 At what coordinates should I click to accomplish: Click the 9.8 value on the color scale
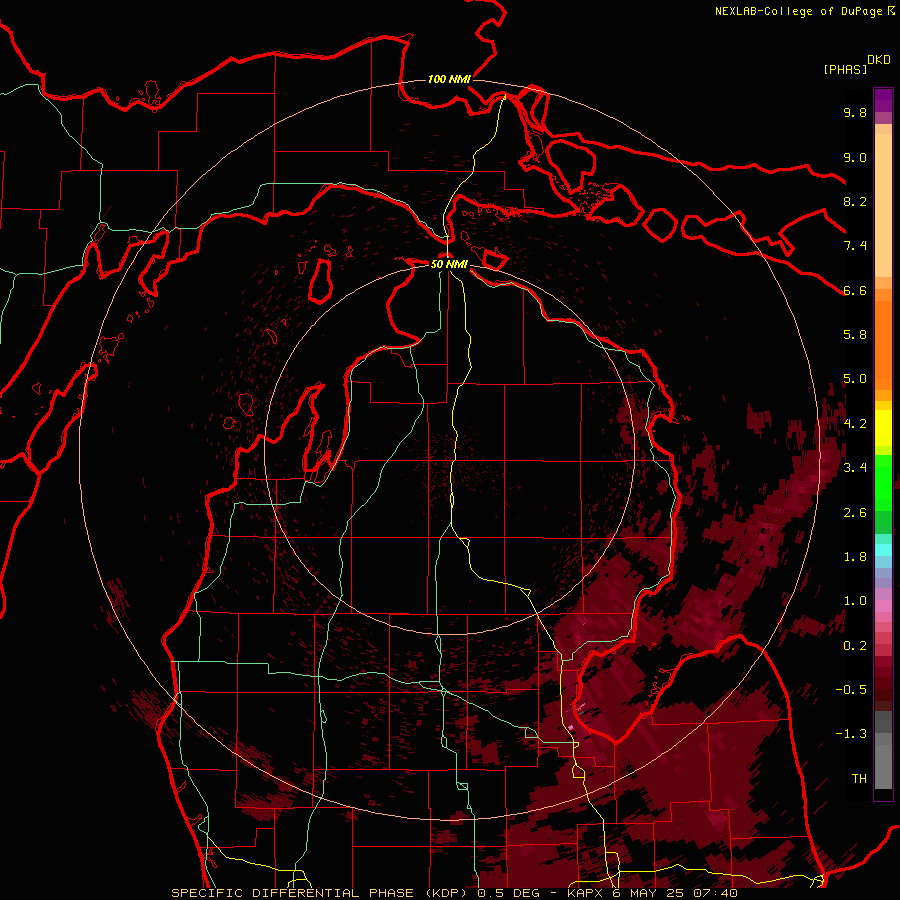pos(855,112)
